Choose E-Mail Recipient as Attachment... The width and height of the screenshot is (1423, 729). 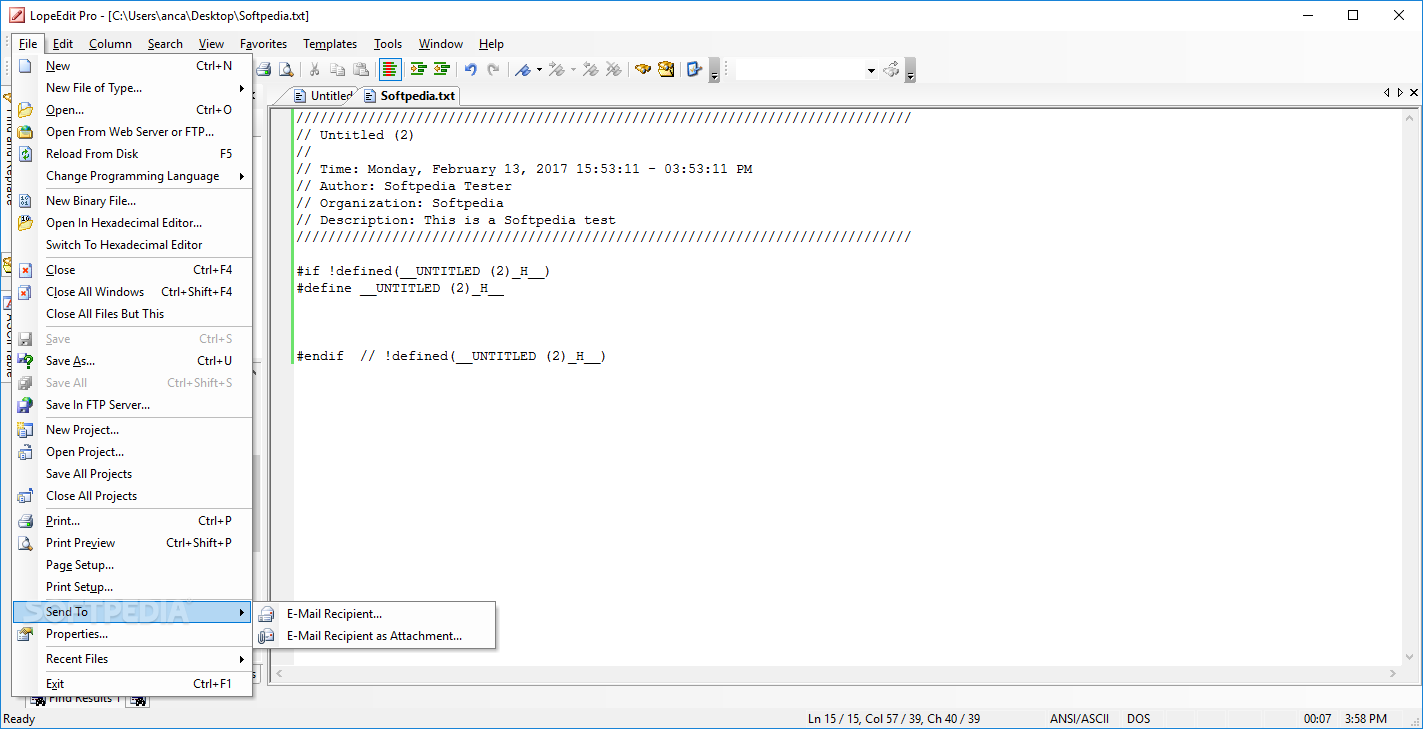coord(375,636)
